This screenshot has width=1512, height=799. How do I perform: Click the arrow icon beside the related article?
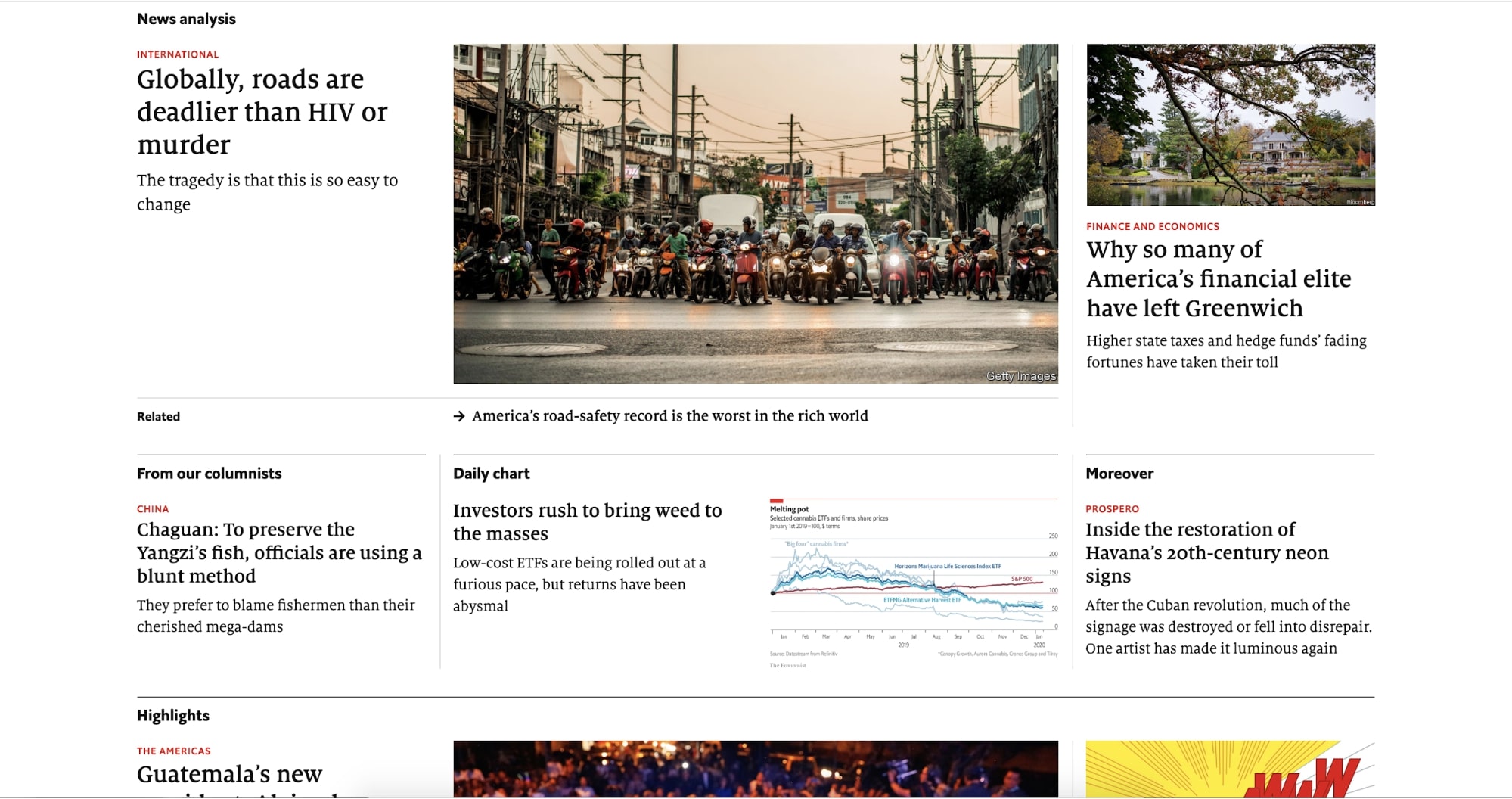pos(459,416)
